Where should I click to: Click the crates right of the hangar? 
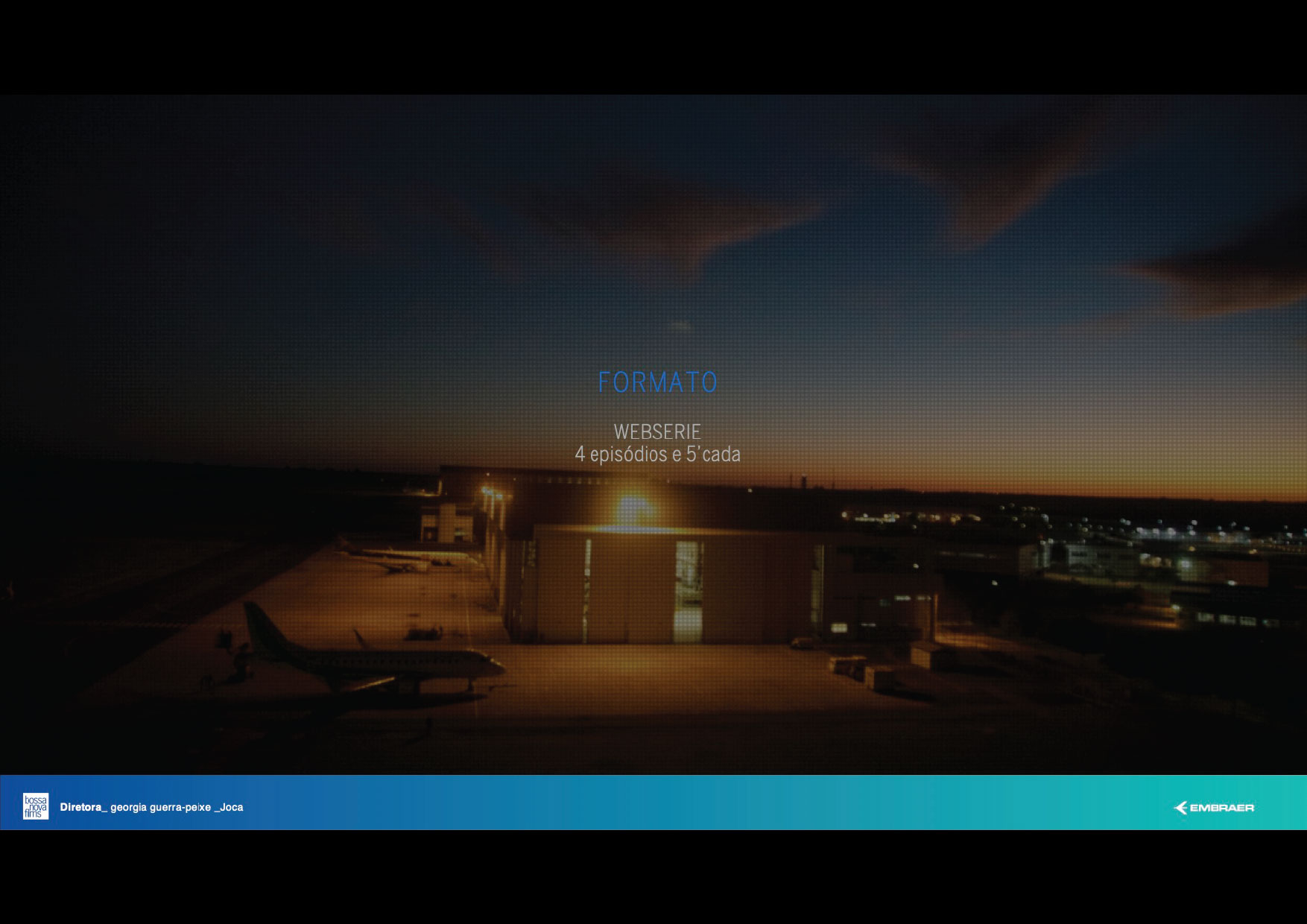pos(864,669)
